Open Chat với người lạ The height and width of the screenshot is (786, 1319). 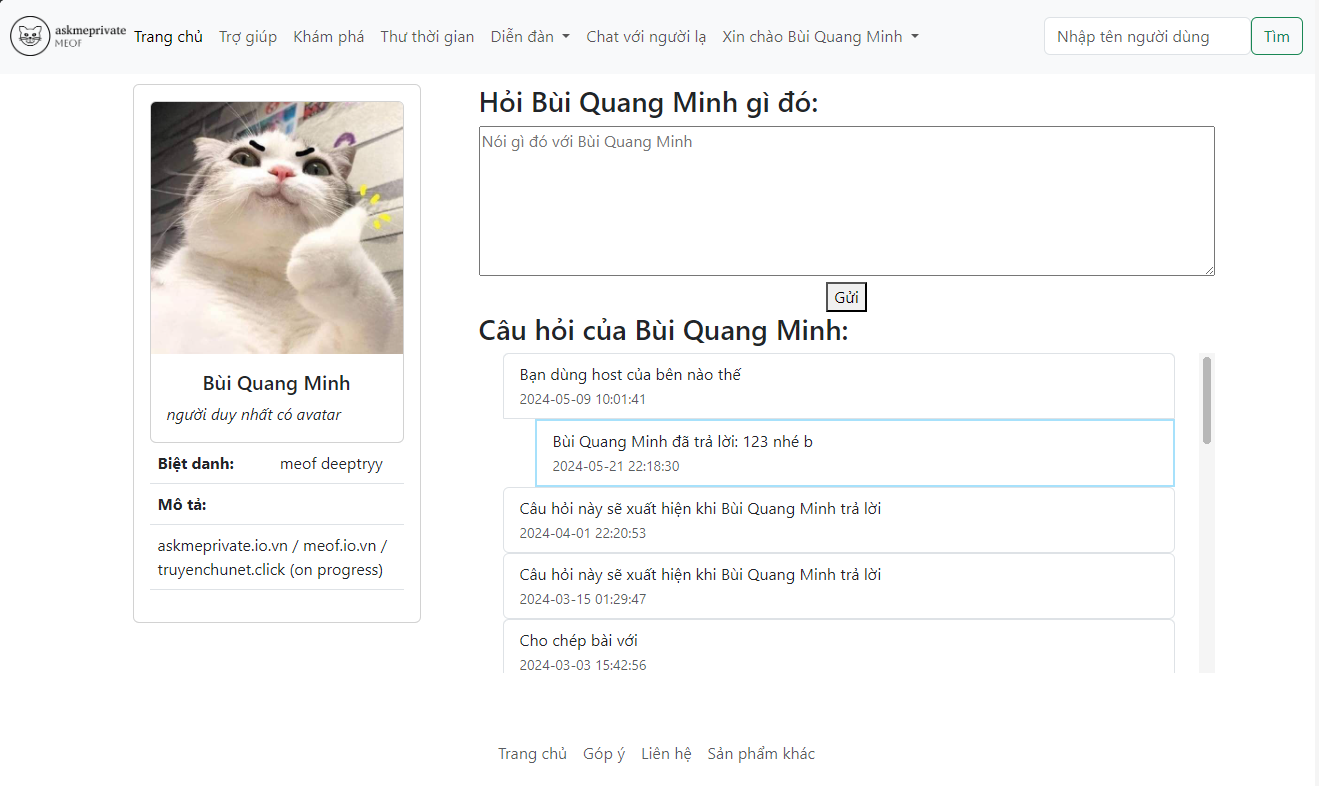tap(646, 36)
